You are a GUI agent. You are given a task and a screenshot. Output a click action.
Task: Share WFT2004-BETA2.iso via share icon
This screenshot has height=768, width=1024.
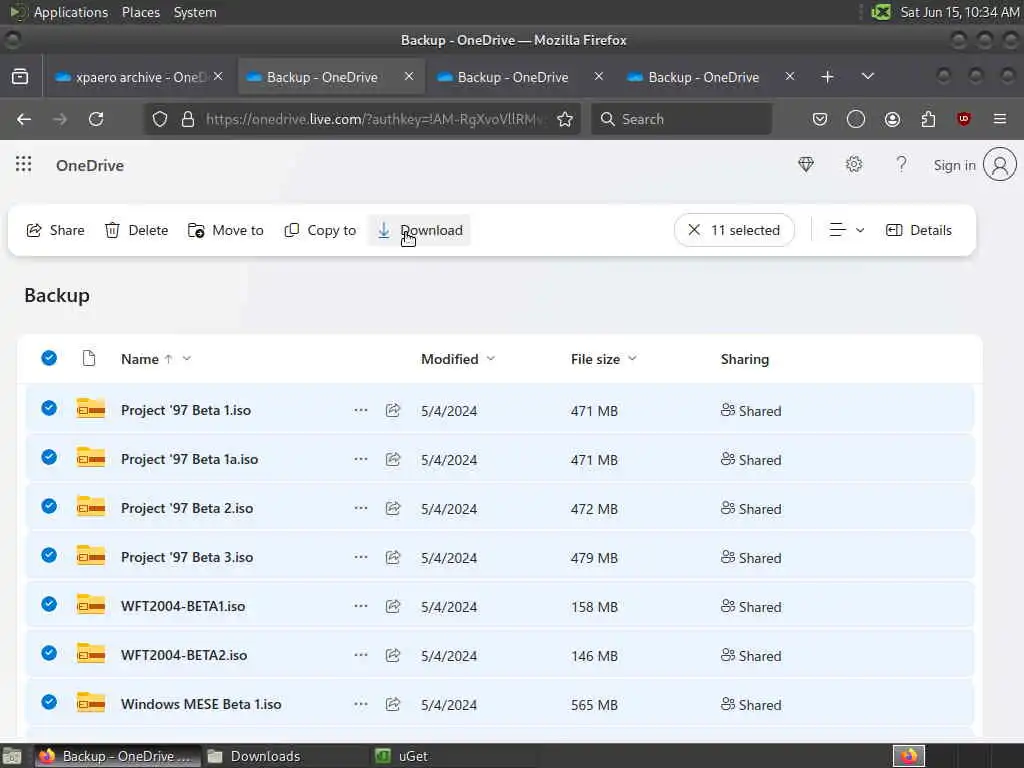click(x=392, y=655)
